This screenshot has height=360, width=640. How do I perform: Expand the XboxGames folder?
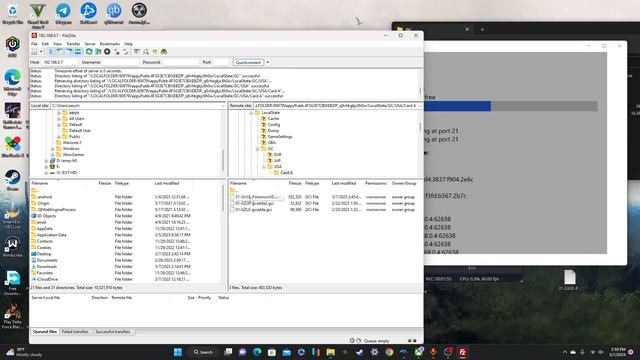coord(53,155)
